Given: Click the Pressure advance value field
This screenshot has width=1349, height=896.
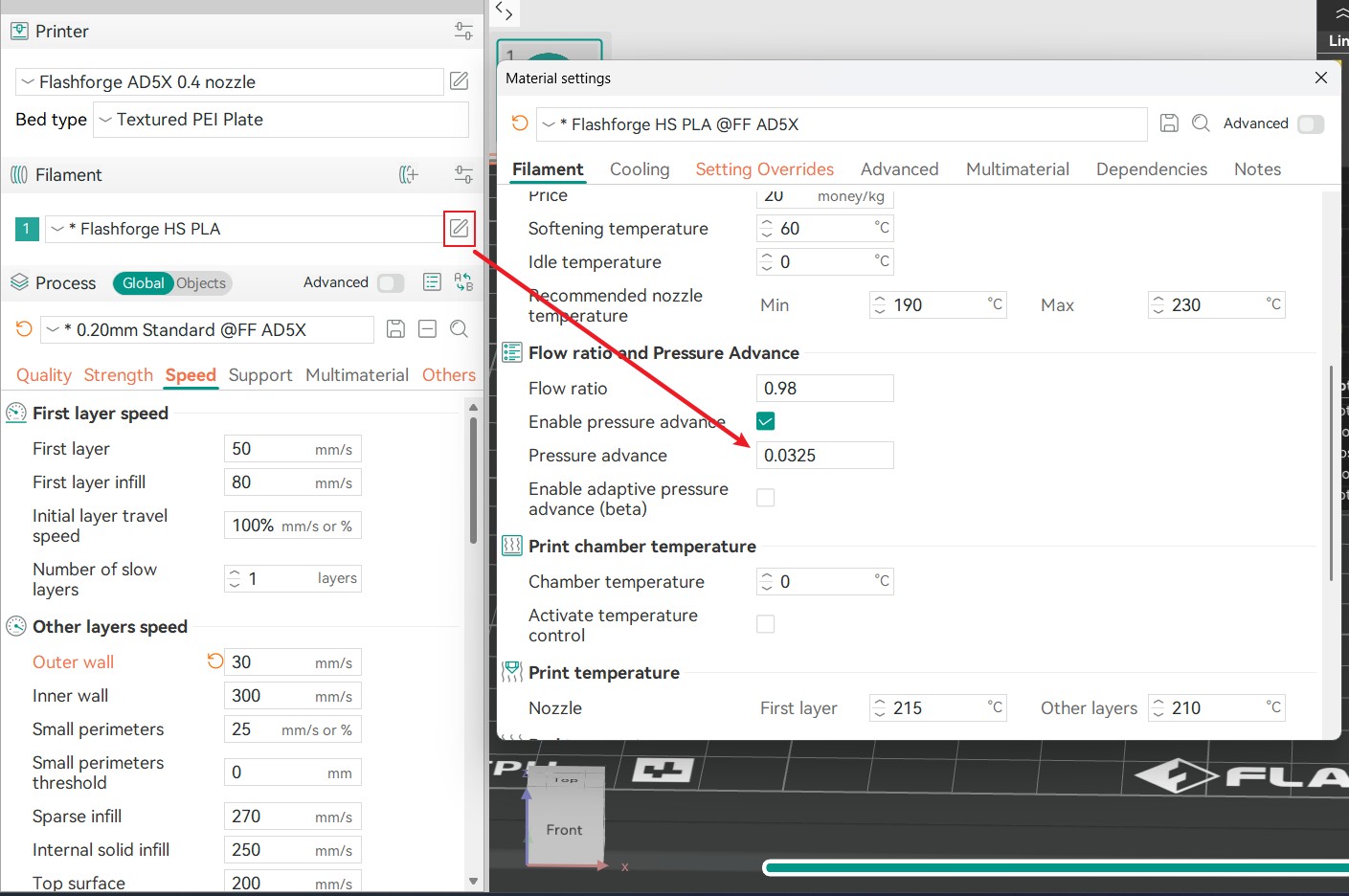Looking at the screenshot, I should (824, 456).
